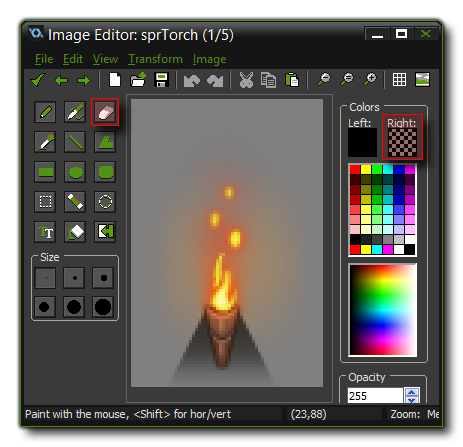Viewport: 463px width, 447px height.
Task: Select the Spray paint tool
Action: click(75, 112)
